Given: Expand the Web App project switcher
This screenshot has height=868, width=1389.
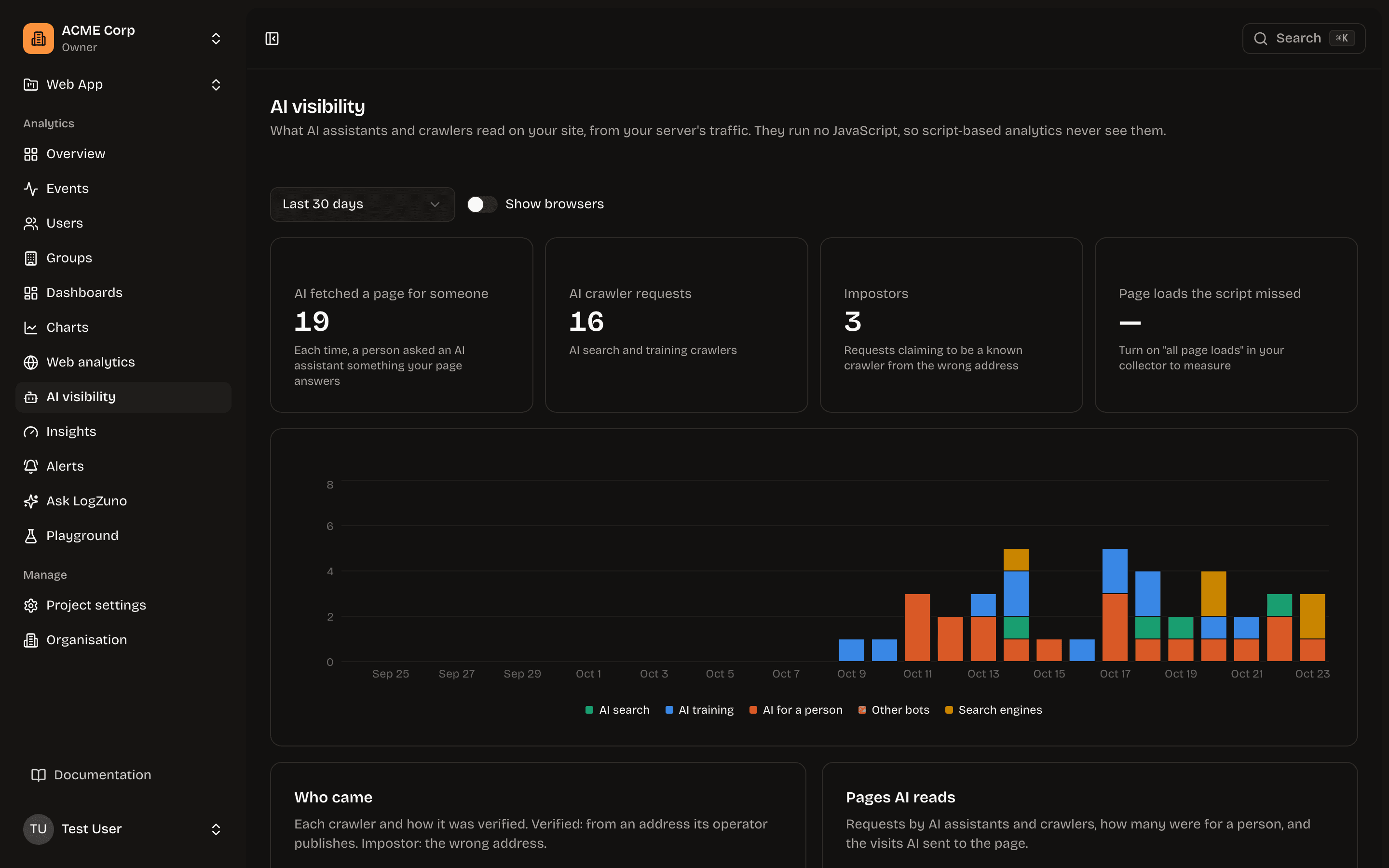Looking at the screenshot, I should coord(216,85).
